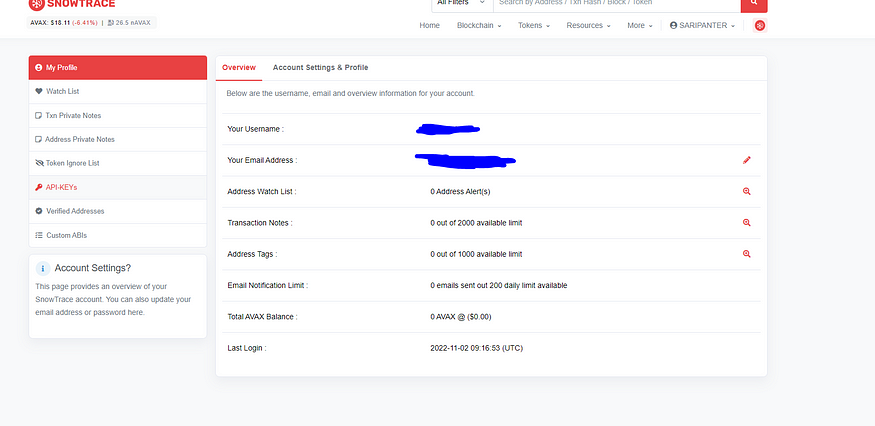875x426 pixels.
Task: Click '0 out of 1000 available limit' text
Action: tap(477, 255)
